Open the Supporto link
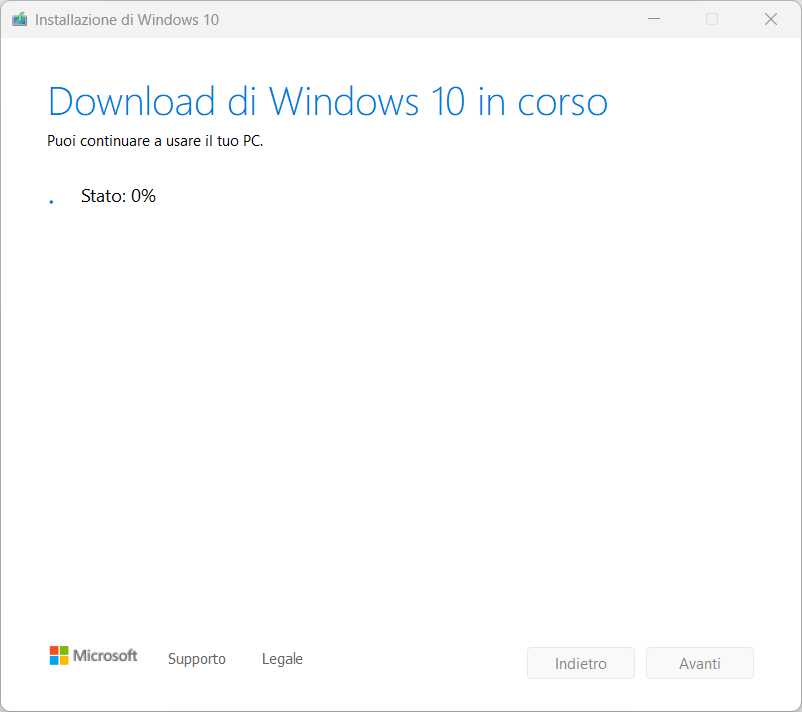The height and width of the screenshot is (712, 802). [x=197, y=659]
